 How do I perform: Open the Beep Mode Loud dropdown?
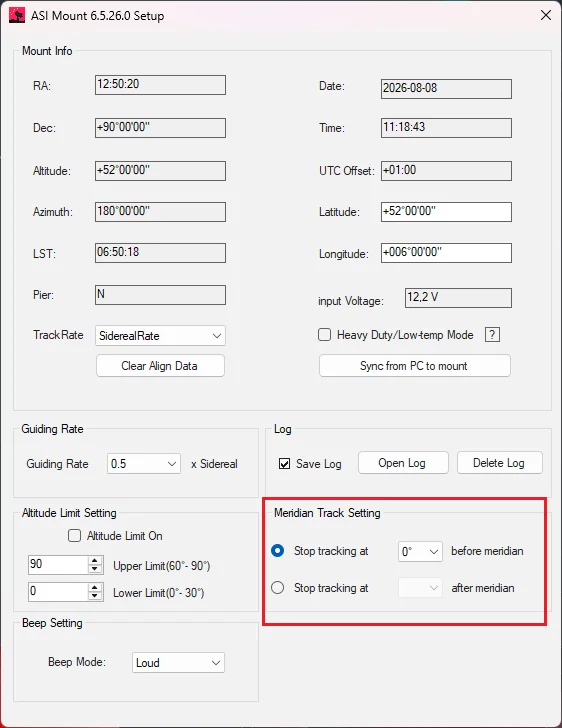pos(178,663)
